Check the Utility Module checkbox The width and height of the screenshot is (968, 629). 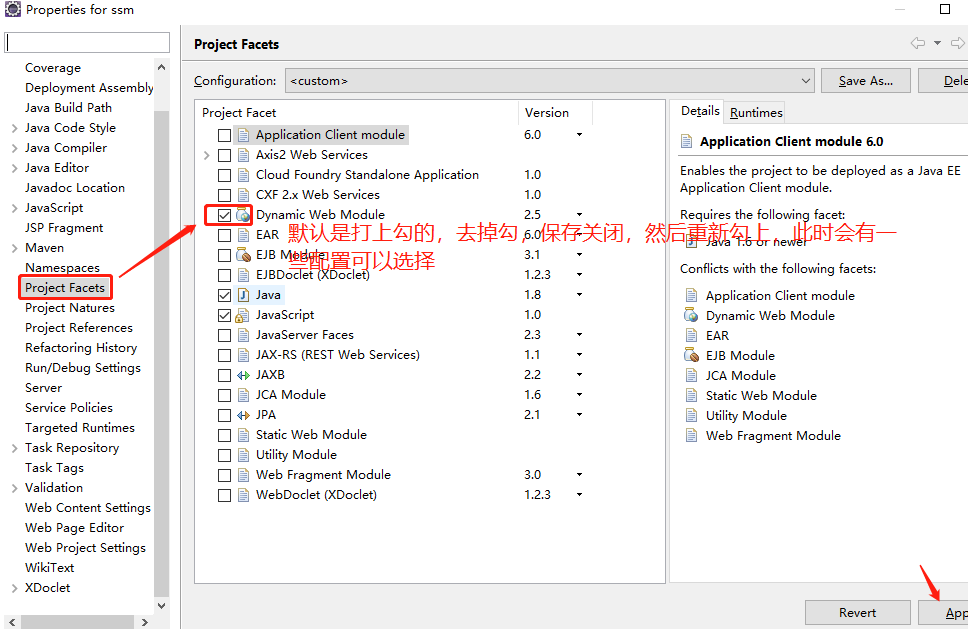(x=225, y=456)
